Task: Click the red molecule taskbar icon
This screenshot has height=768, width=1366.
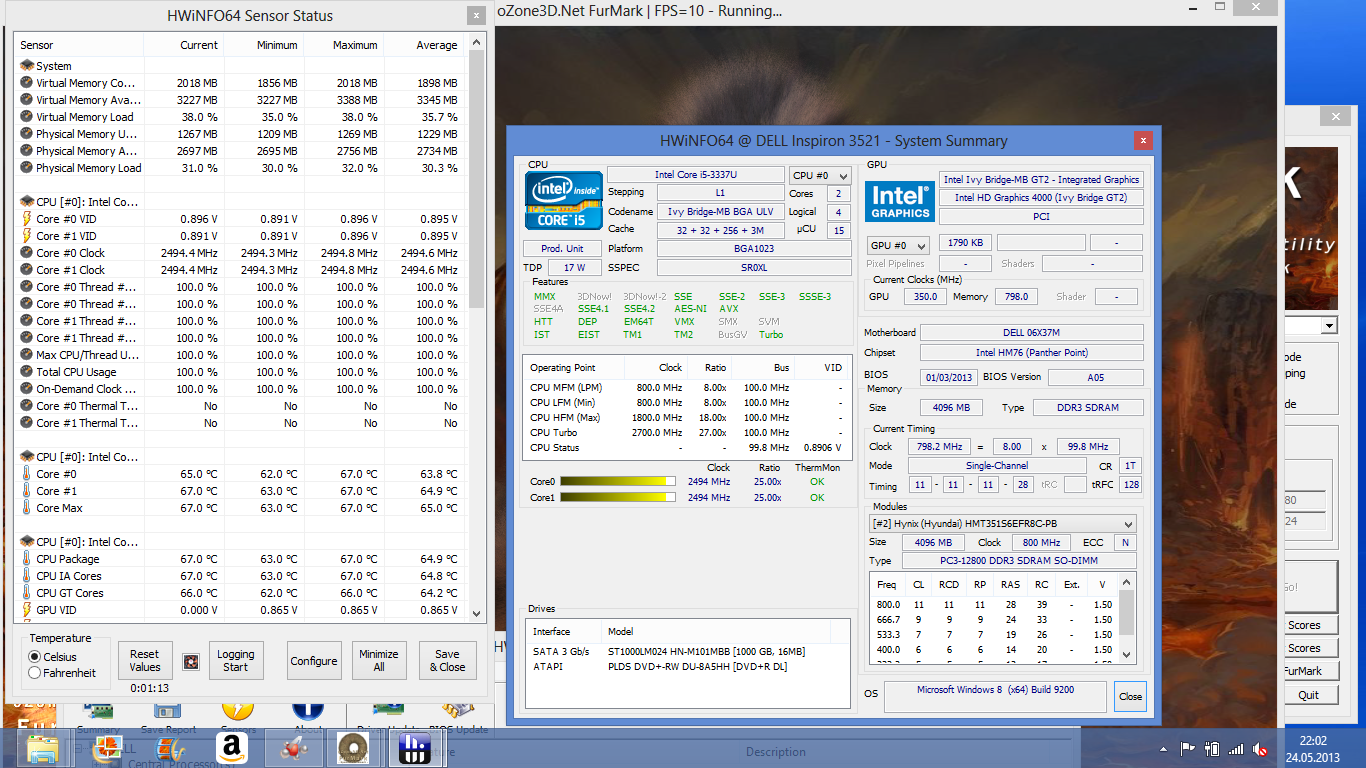Action: click(x=292, y=747)
